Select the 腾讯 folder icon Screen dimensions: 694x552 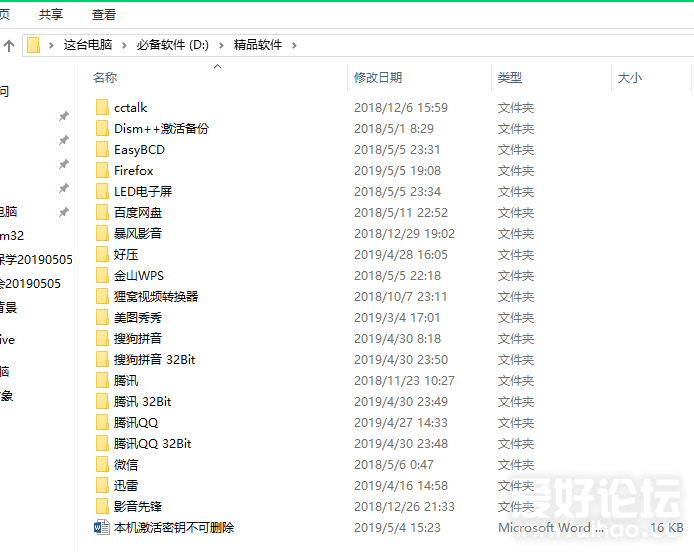pos(102,381)
